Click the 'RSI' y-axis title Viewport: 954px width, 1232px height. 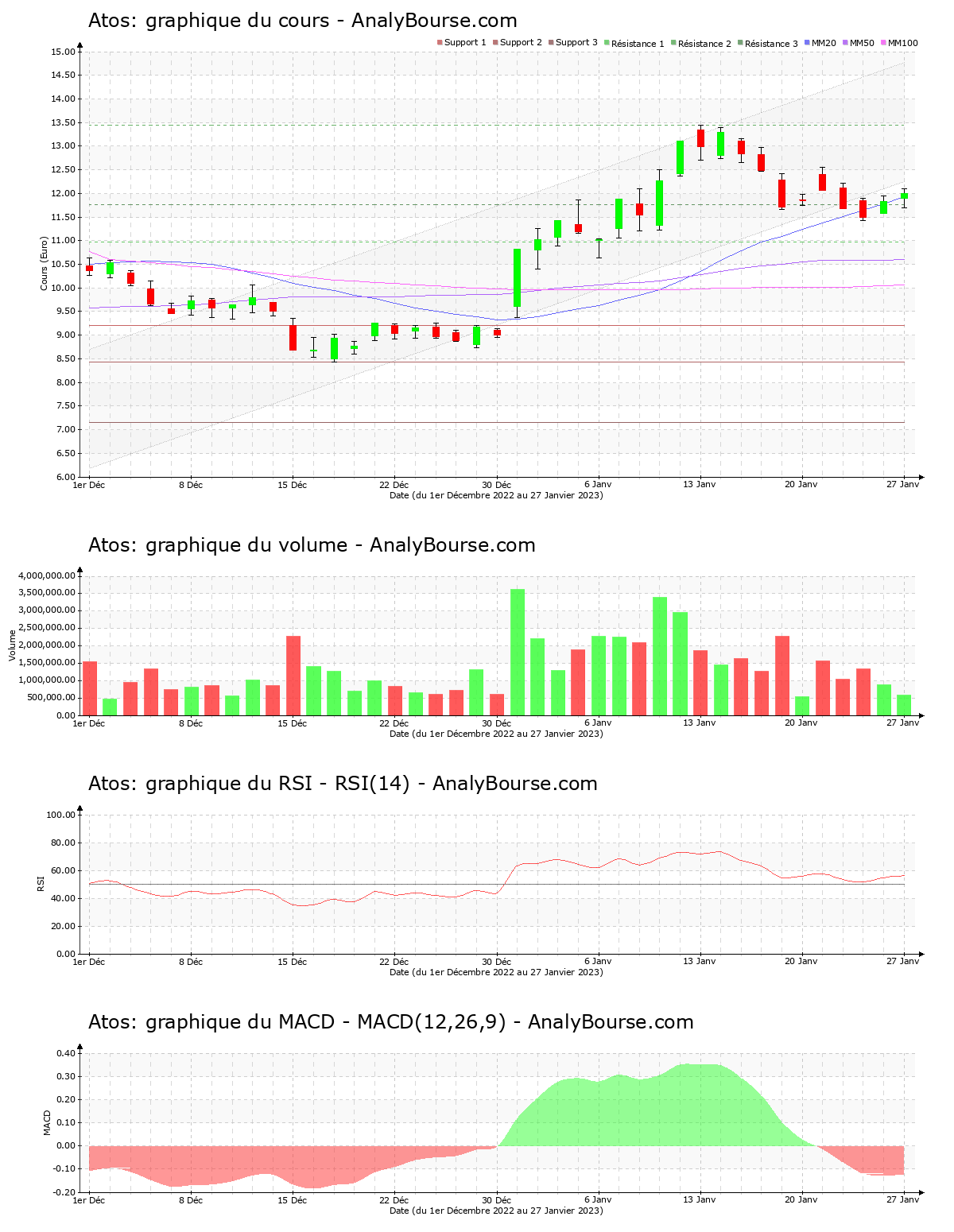click(41, 883)
